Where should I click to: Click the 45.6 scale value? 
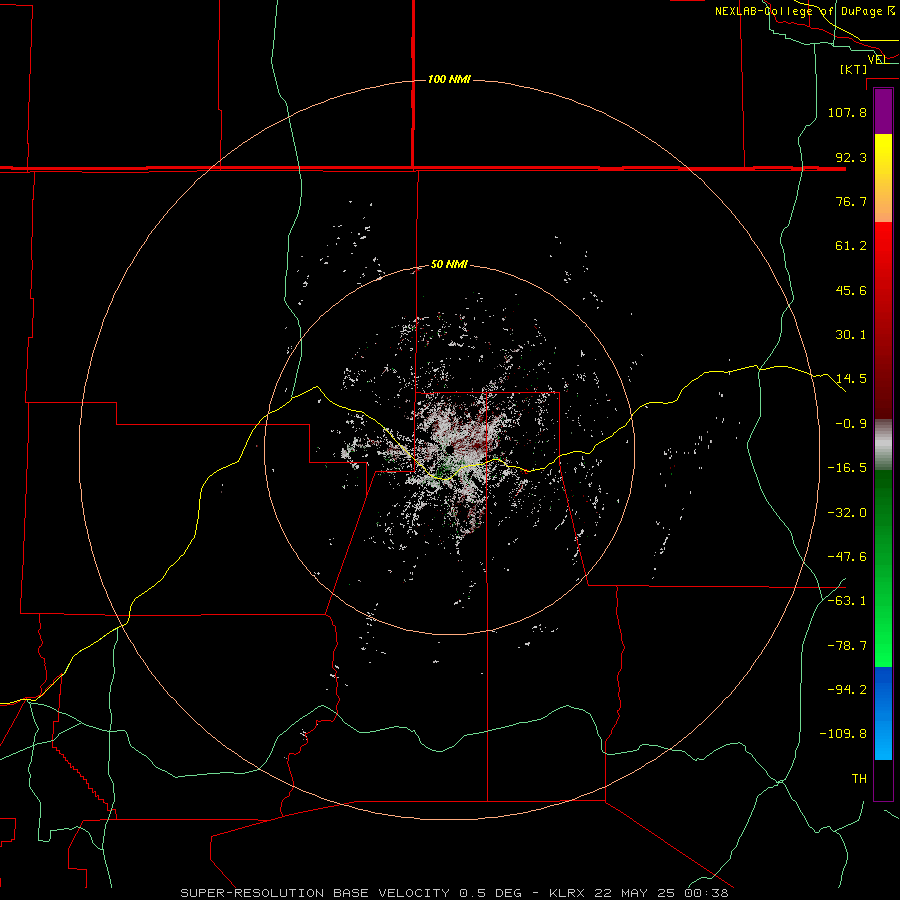[x=851, y=290]
